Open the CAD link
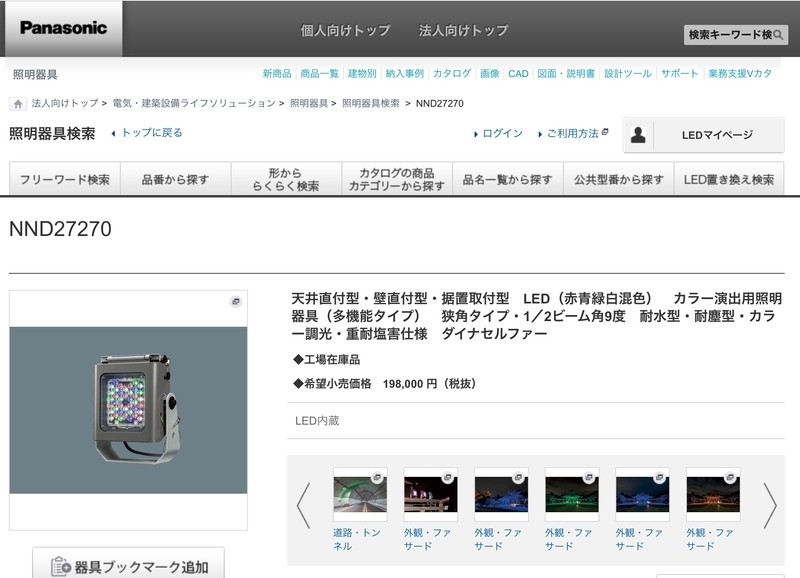This screenshot has width=800, height=578. coord(518,73)
